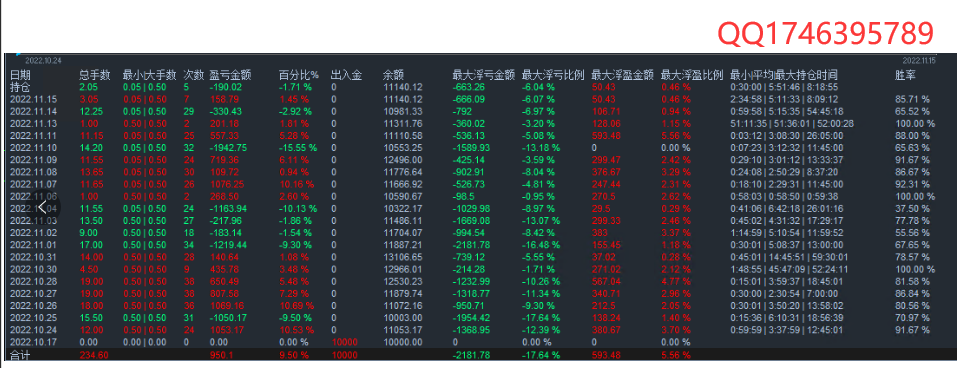Sort by the 日期 column header
The height and width of the screenshot is (368, 959).
pos(20,75)
